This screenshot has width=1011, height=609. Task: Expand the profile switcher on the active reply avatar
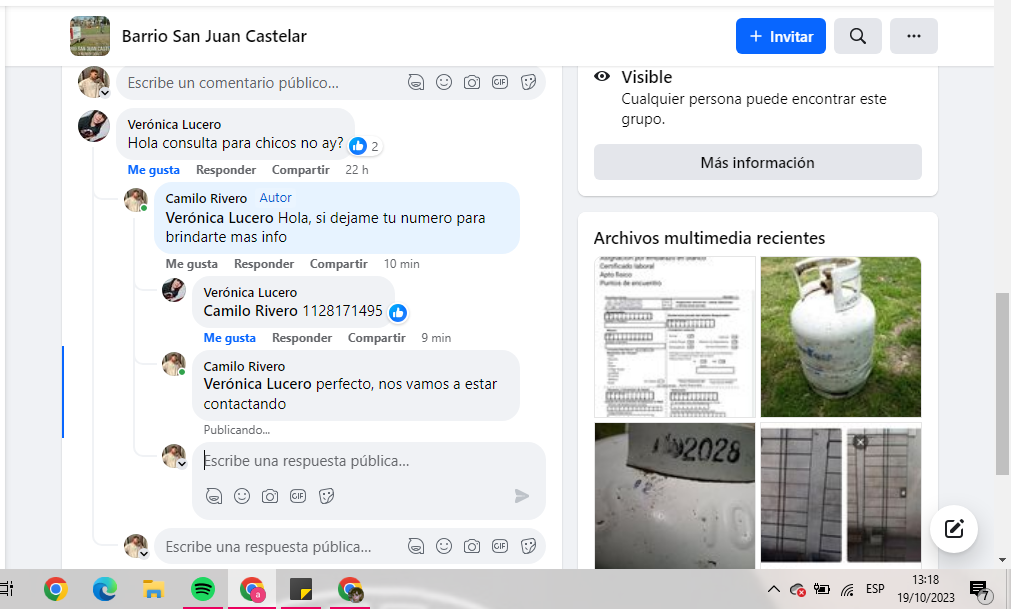coord(182,463)
